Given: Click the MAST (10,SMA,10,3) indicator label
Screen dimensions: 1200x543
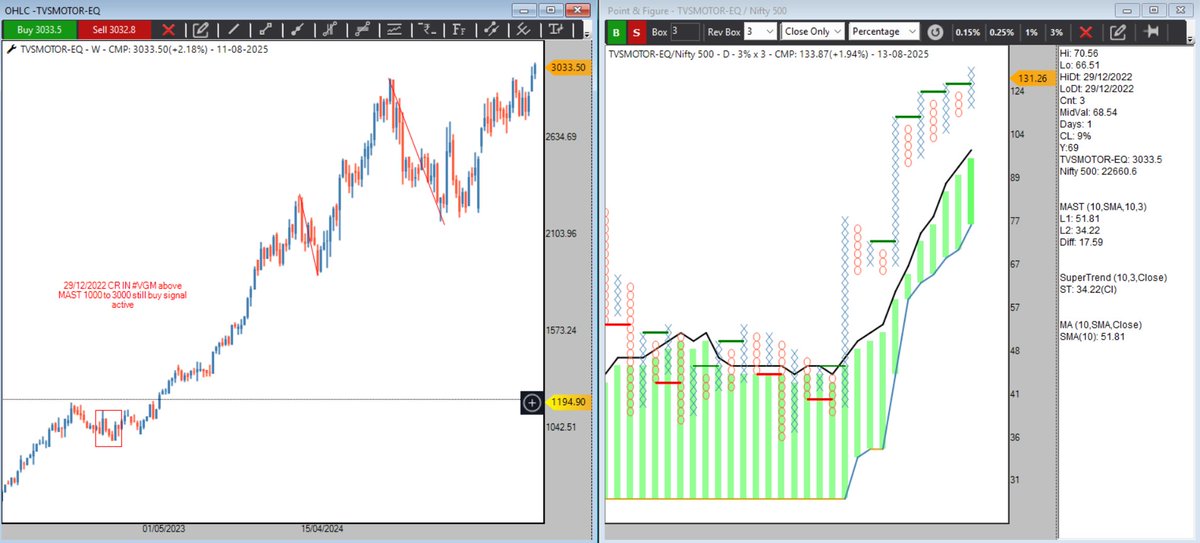Looking at the screenshot, I should 1103,205.
